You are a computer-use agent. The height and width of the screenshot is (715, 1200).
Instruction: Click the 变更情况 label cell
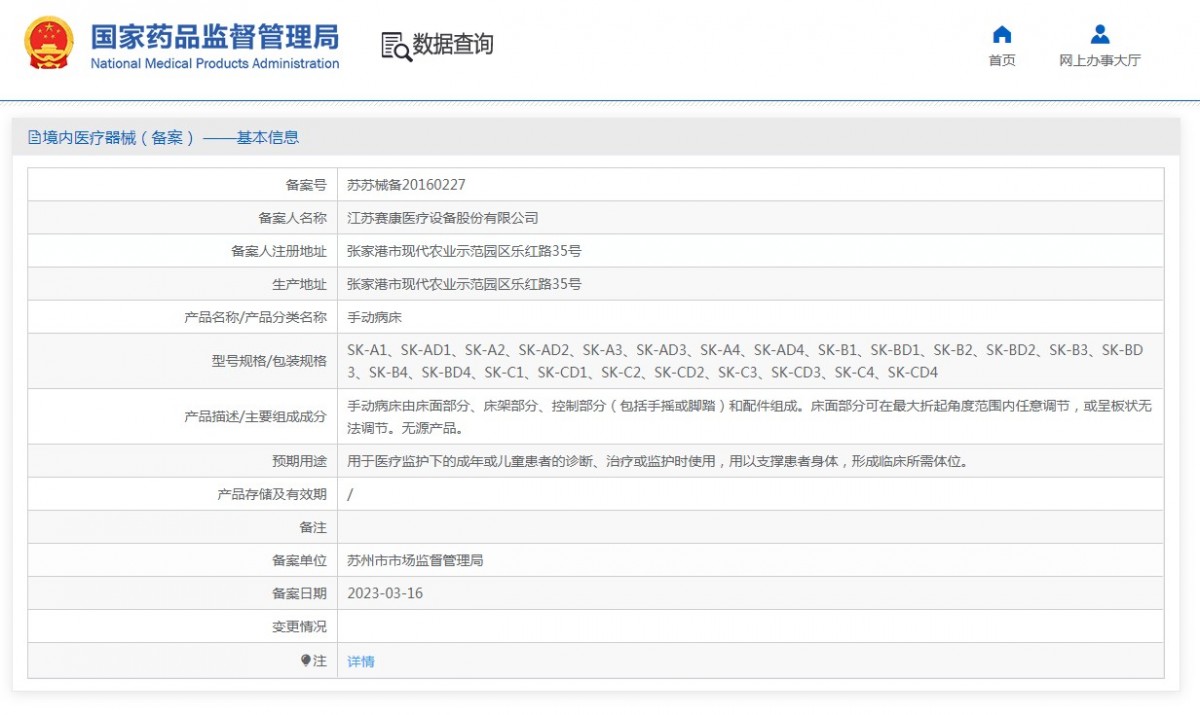[x=182, y=626]
